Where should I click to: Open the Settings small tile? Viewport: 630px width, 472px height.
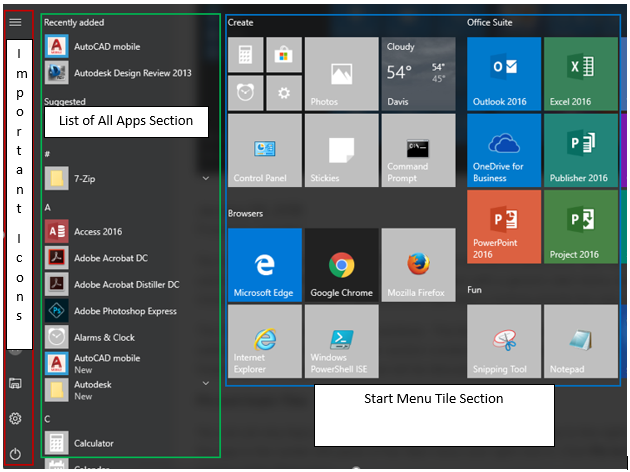click(x=284, y=93)
